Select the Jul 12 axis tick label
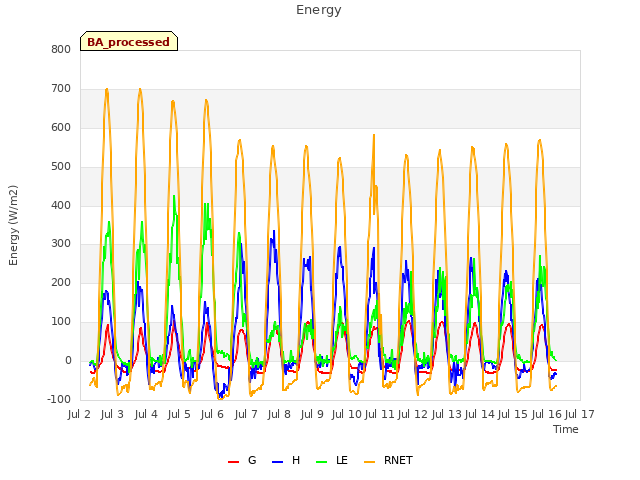The width and height of the screenshot is (640, 480). (x=413, y=414)
